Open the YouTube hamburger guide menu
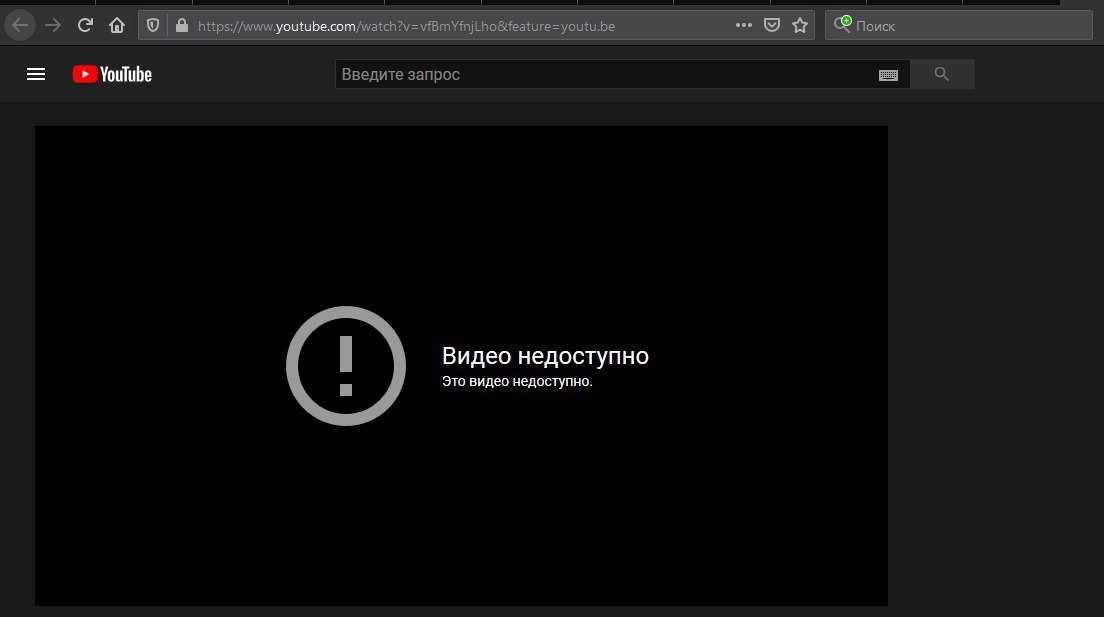 (x=36, y=74)
